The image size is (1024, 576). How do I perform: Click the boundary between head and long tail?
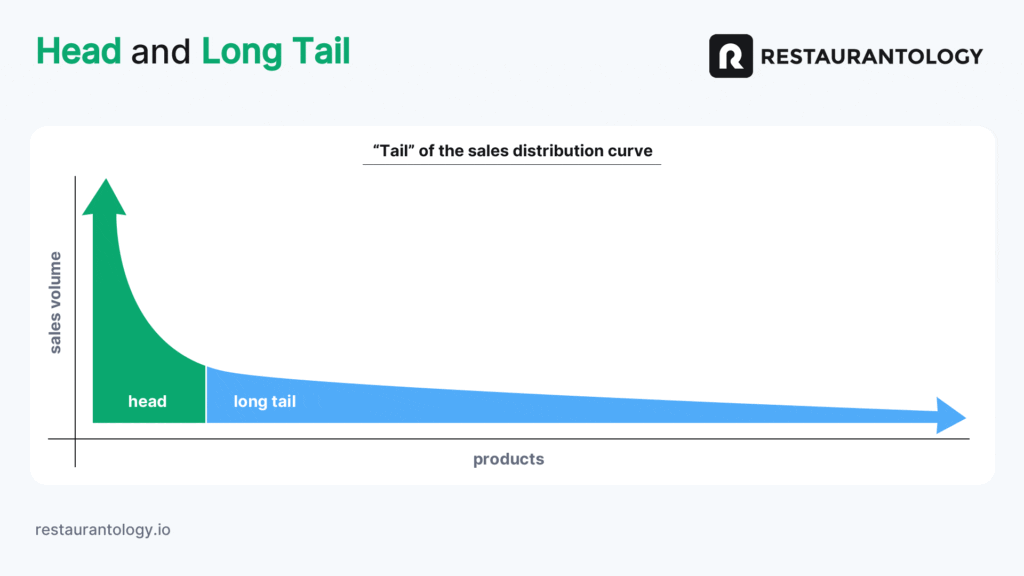click(x=206, y=394)
